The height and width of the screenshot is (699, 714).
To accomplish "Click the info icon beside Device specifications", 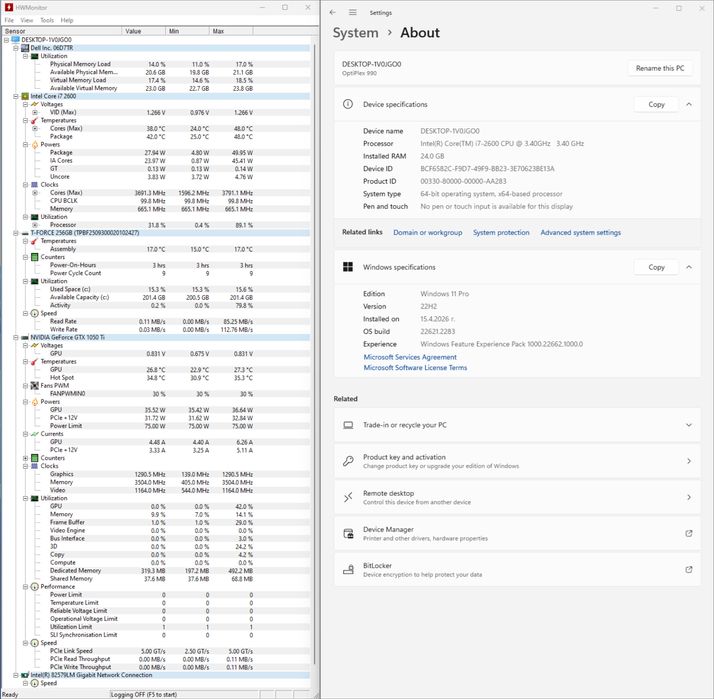I will point(348,104).
